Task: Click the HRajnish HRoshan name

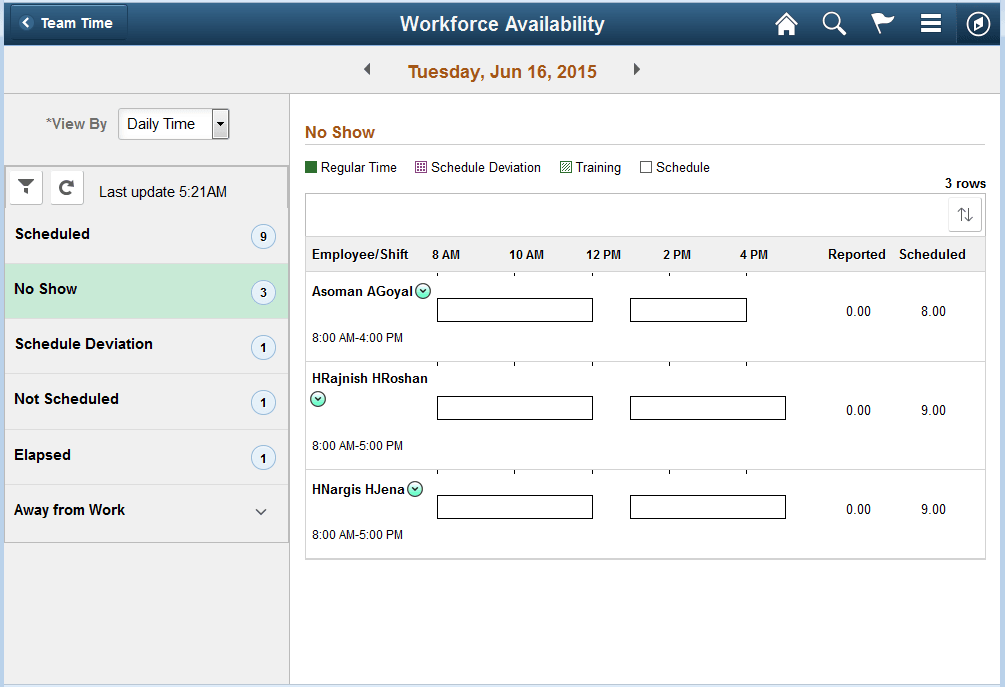Action: click(370, 379)
